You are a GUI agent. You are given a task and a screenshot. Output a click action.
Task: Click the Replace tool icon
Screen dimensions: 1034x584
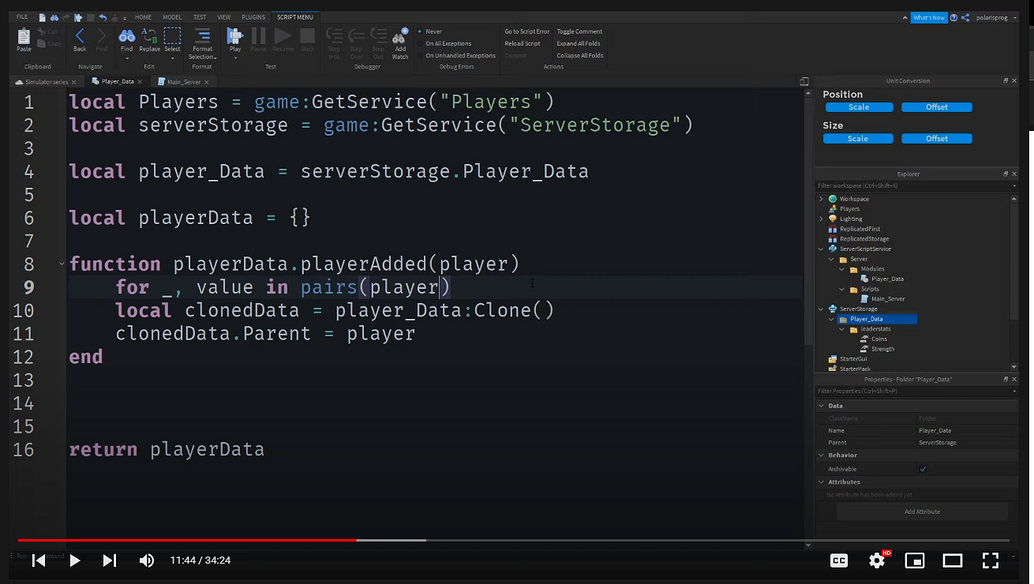(150, 37)
